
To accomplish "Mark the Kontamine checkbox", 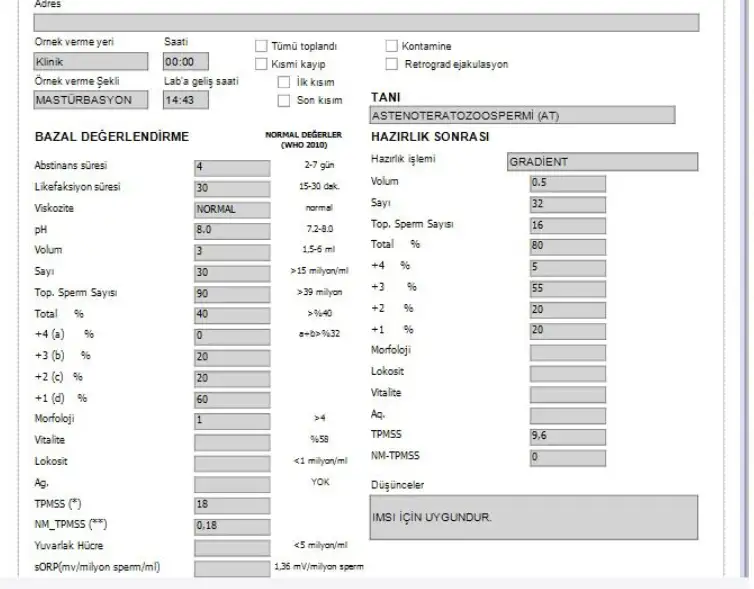I will [391, 46].
